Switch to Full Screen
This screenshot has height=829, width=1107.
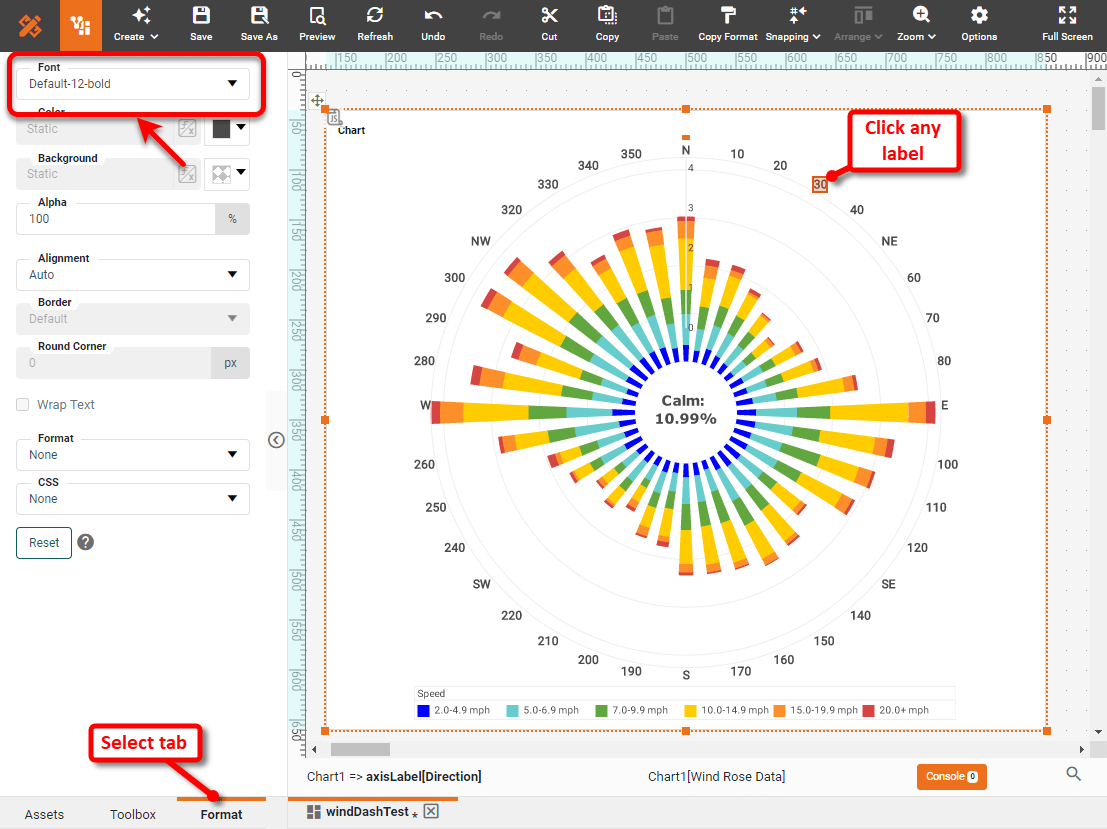[1067, 25]
